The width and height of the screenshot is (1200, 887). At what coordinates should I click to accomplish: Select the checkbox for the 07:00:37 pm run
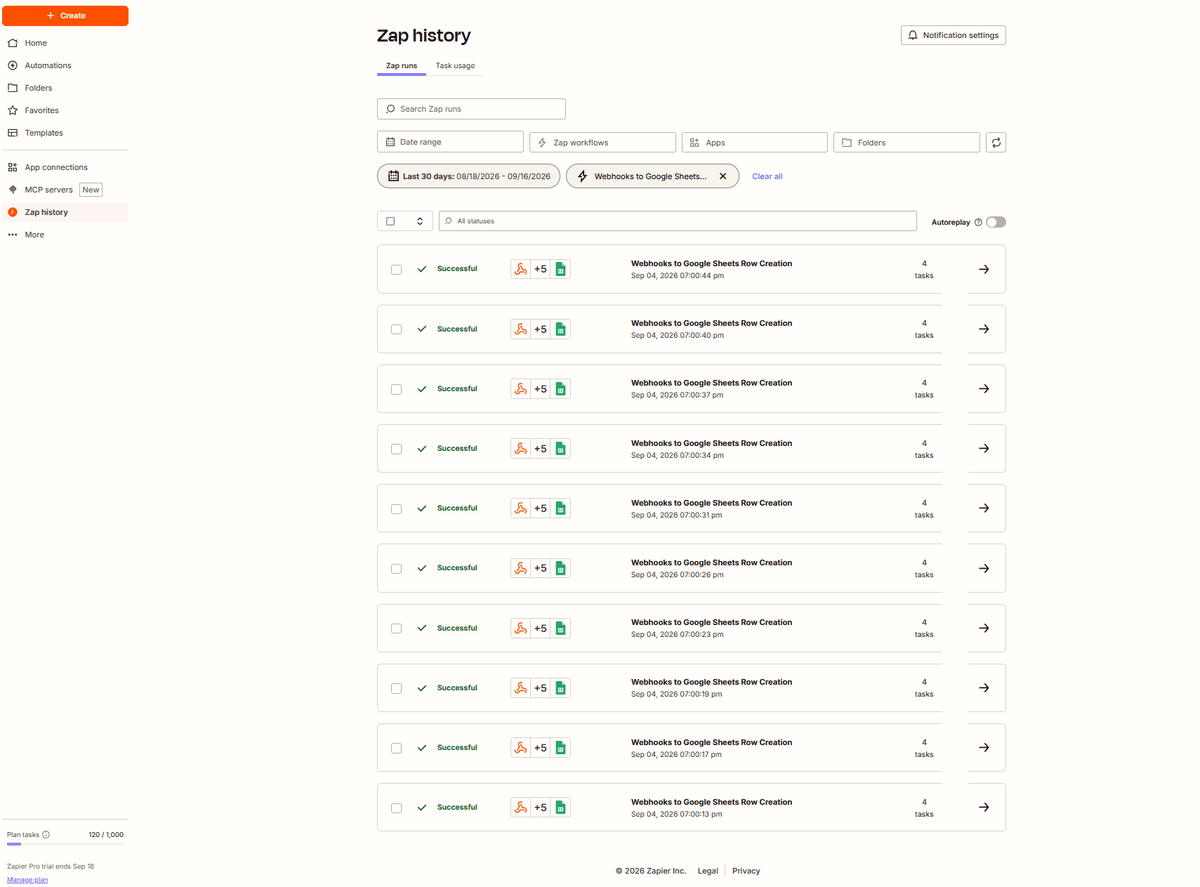pyautogui.click(x=396, y=389)
